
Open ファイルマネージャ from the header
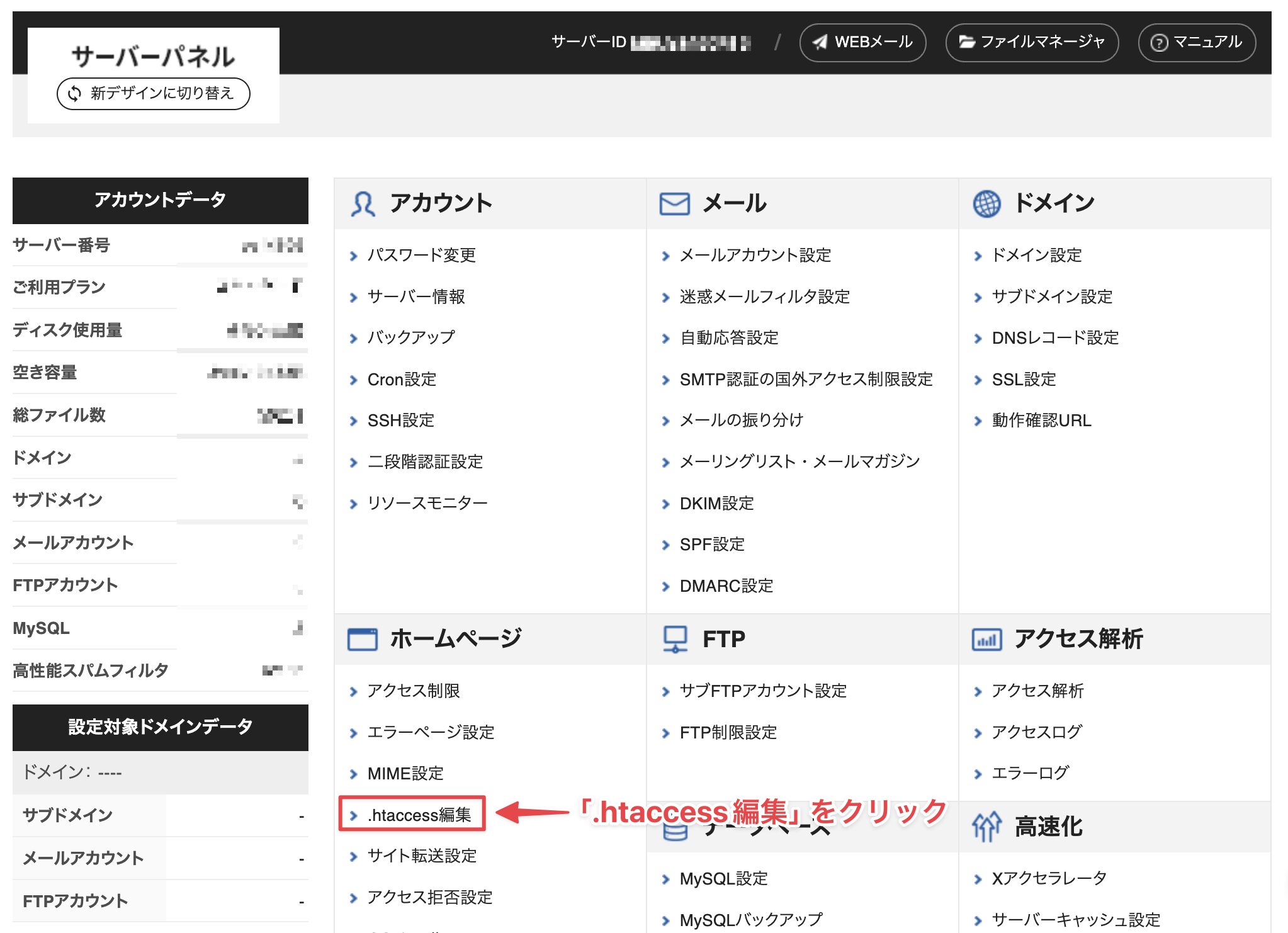(1032, 42)
